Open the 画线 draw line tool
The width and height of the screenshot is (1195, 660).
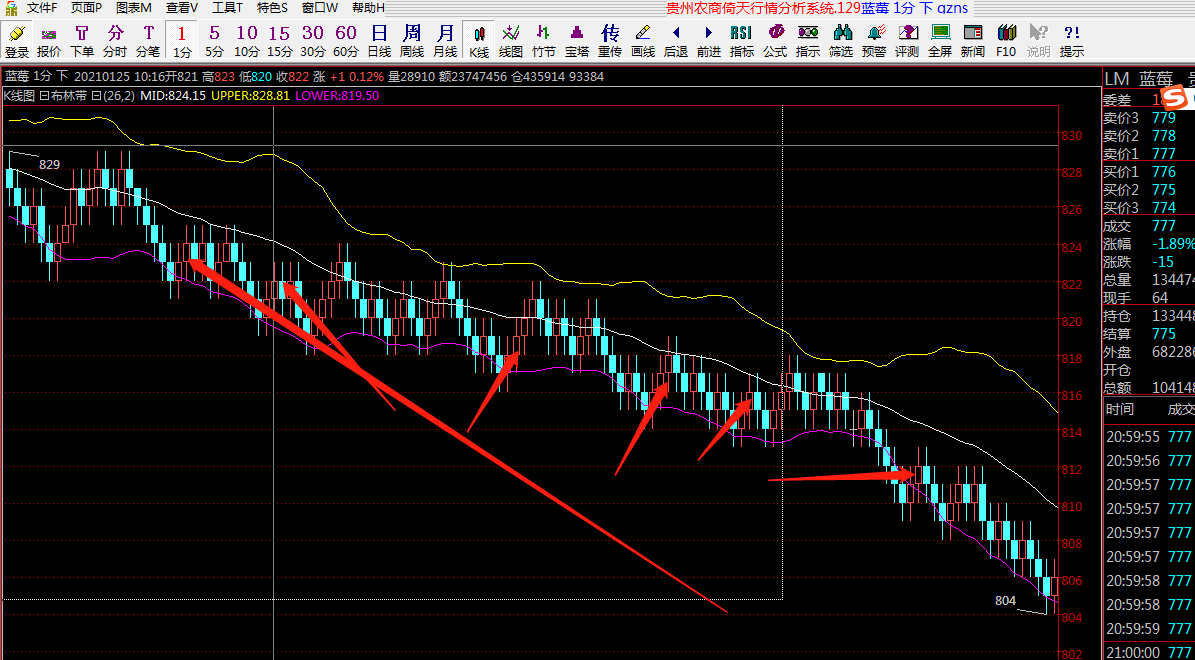click(x=643, y=41)
